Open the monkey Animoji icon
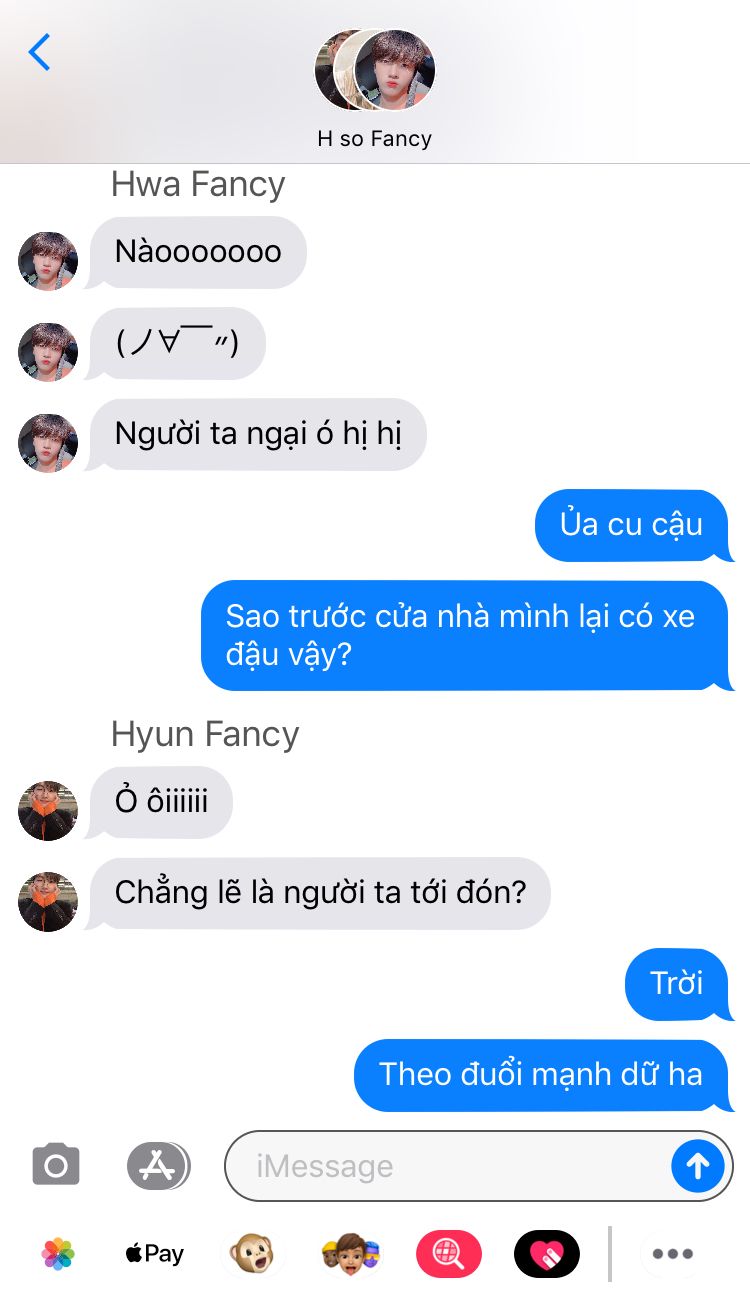The image size is (750, 1298). (251, 1253)
